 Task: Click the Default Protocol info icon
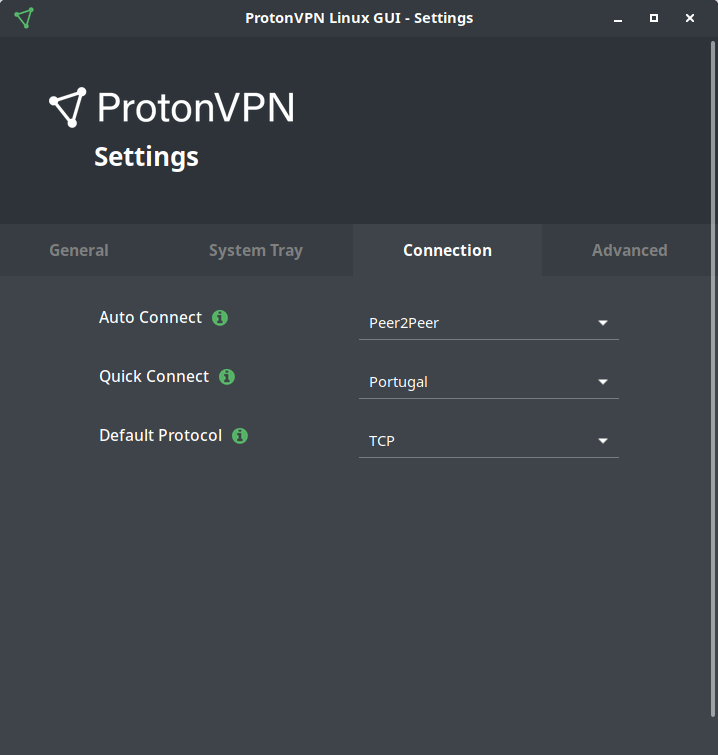click(240, 436)
